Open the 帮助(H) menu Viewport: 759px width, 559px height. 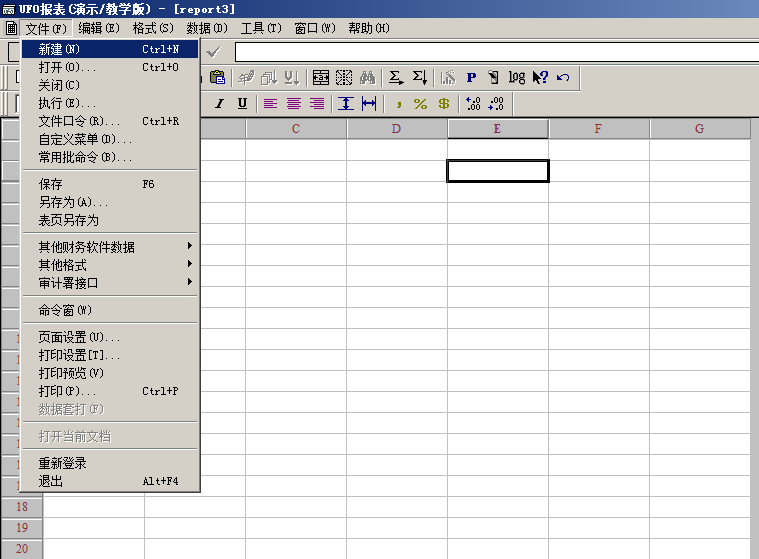[x=369, y=29]
